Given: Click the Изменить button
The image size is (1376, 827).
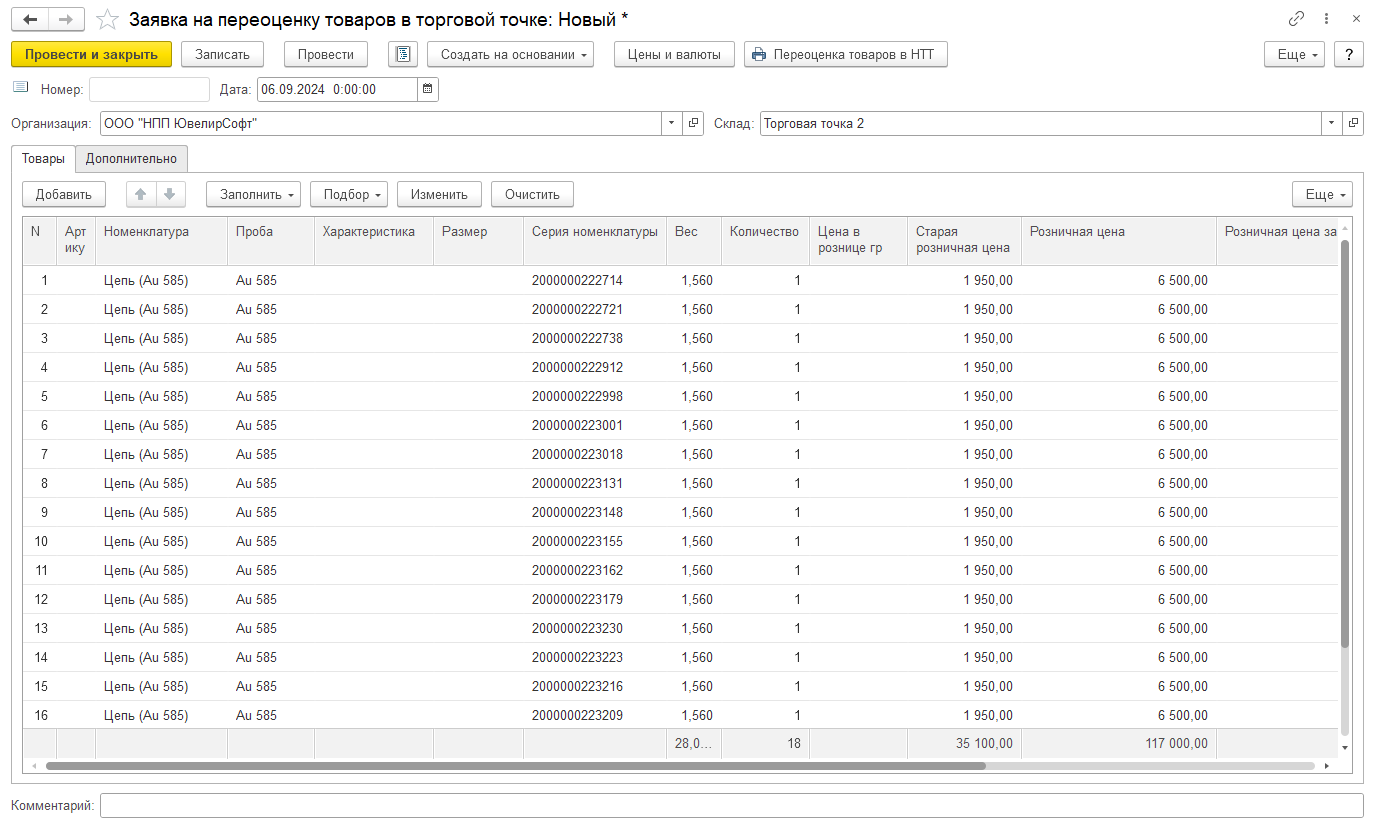Looking at the screenshot, I should [439, 194].
